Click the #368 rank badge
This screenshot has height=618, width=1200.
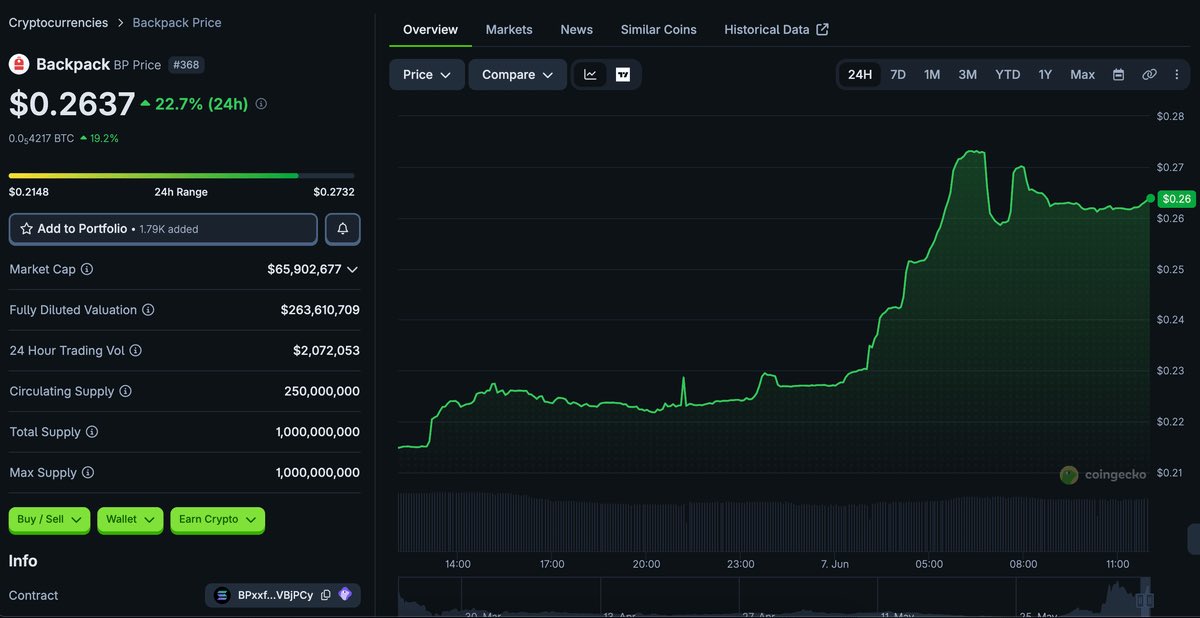(185, 64)
